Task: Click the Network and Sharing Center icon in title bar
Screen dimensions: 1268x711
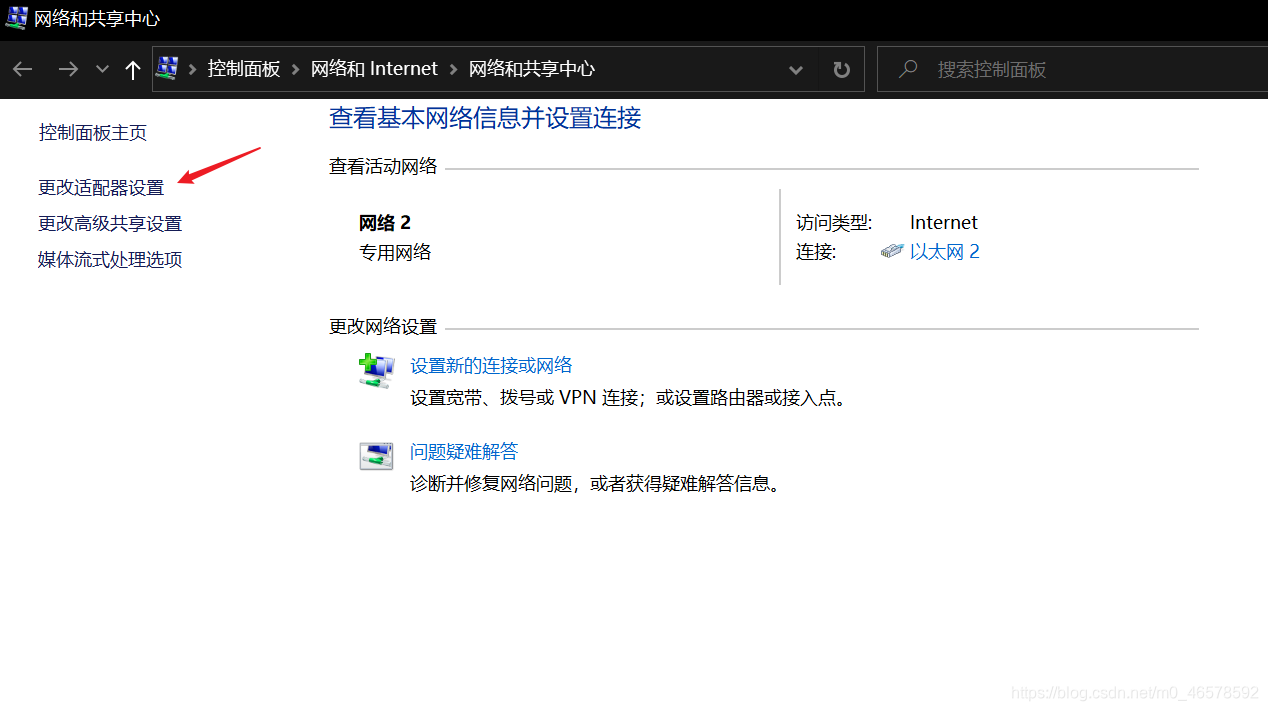Action: click(x=16, y=17)
